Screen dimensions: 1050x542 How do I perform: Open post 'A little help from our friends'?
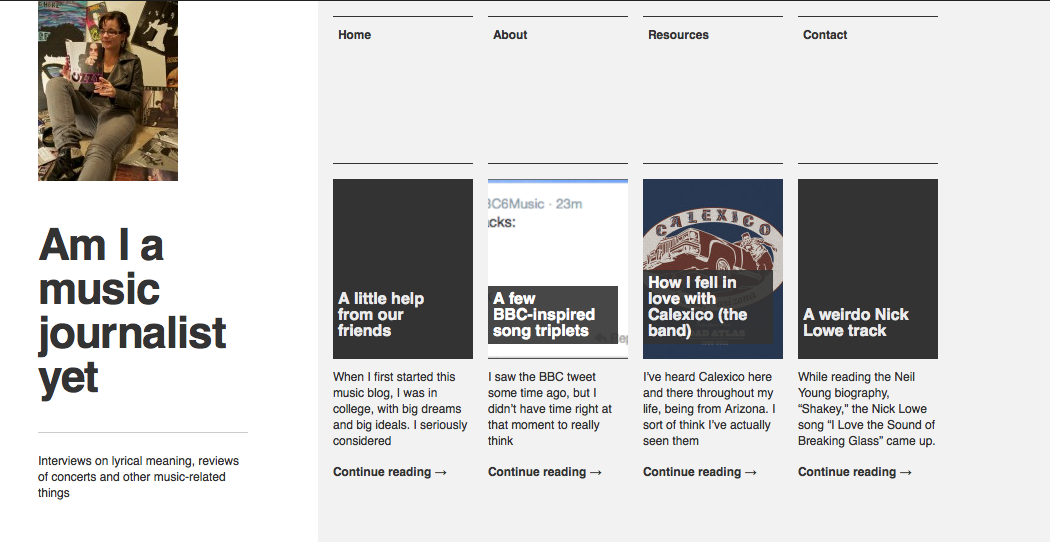pyautogui.click(x=381, y=314)
